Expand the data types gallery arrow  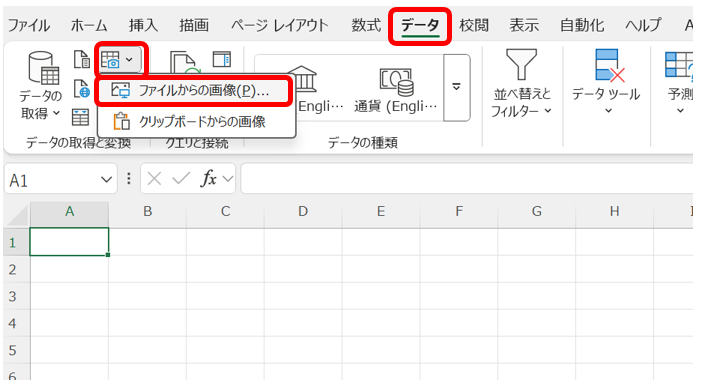(456, 88)
